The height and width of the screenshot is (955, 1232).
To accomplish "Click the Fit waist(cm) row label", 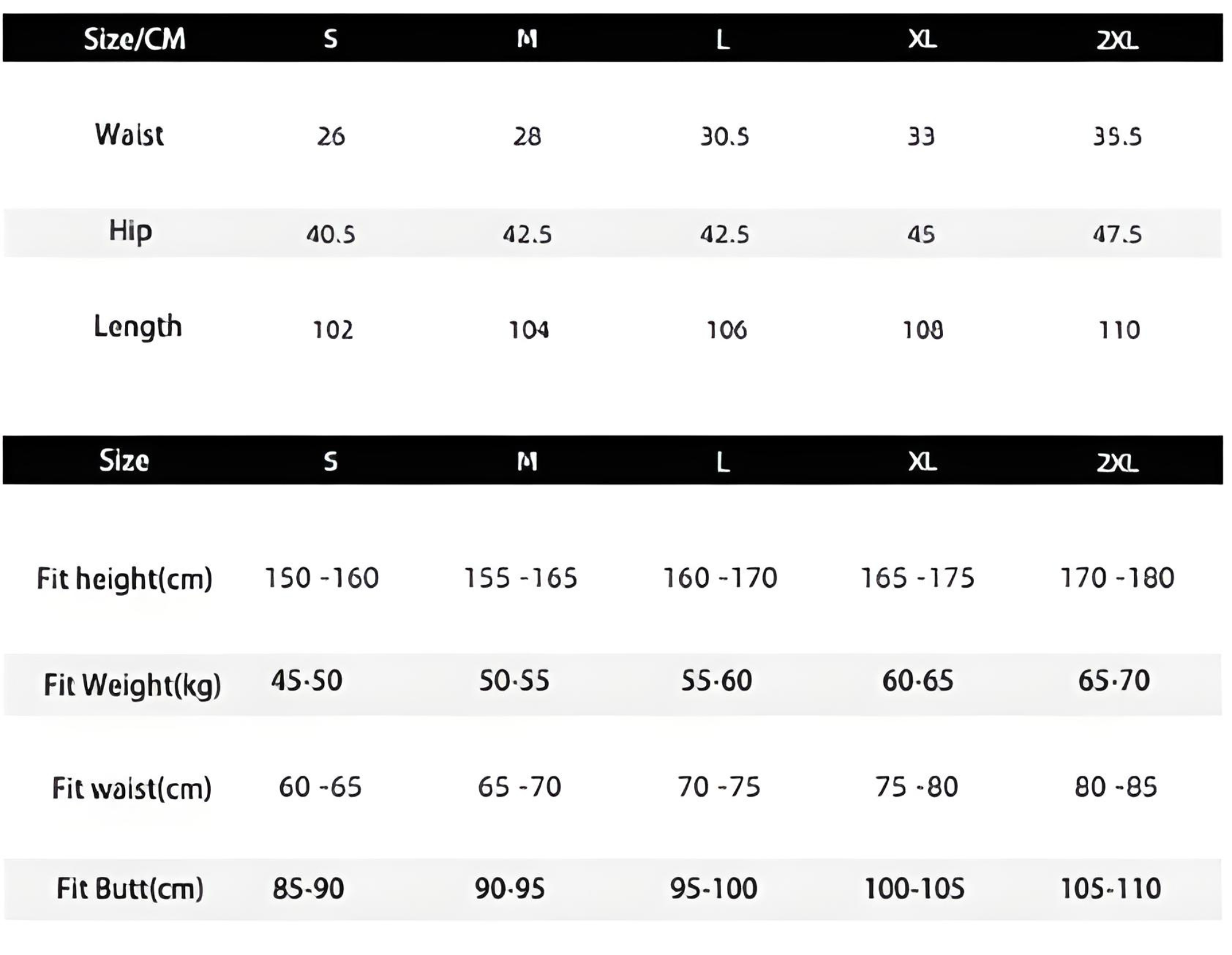I will click(x=131, y=788).
